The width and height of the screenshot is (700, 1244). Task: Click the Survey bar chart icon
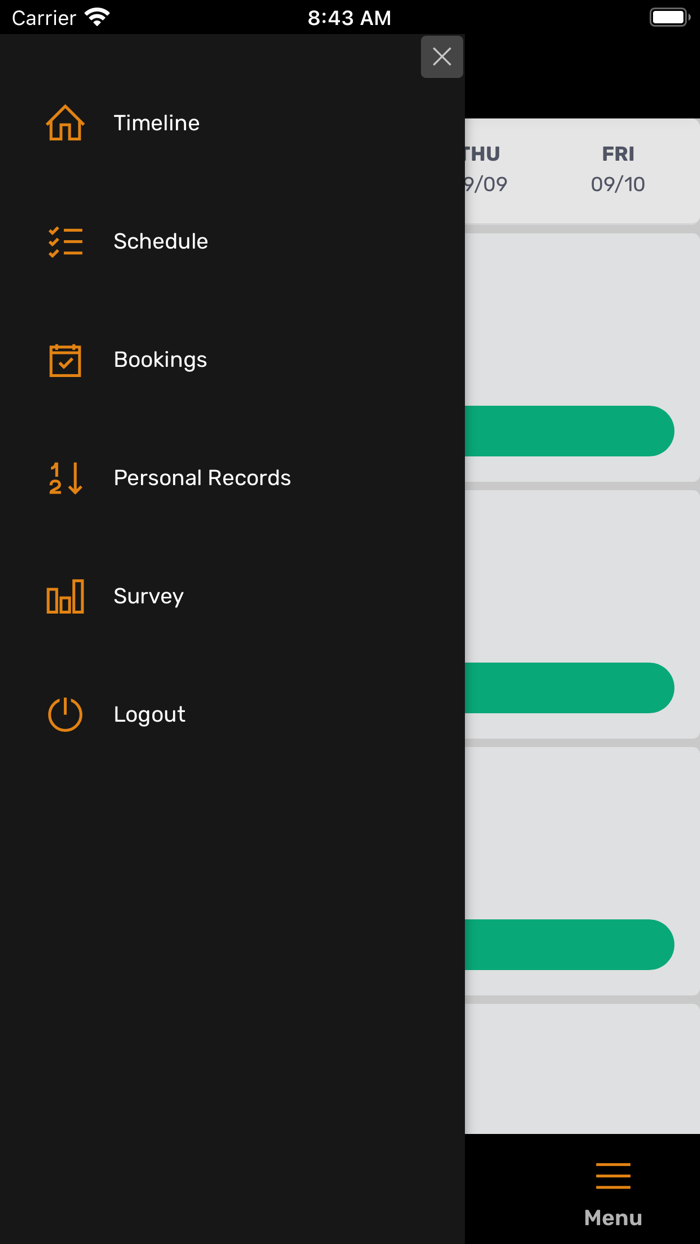point(65,597)
